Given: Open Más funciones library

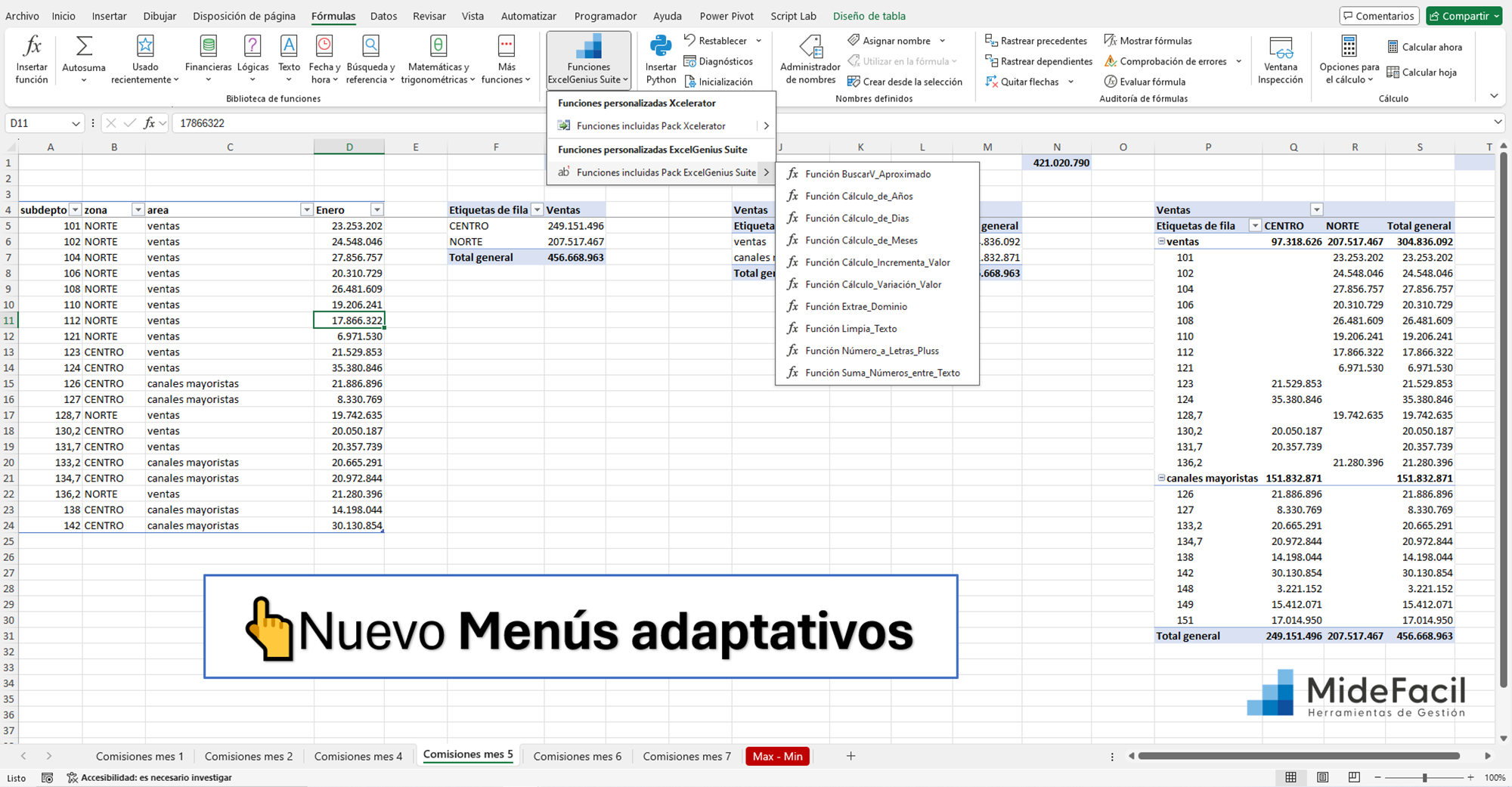Looking at the screenshot, I should click(x=507, y=59).
